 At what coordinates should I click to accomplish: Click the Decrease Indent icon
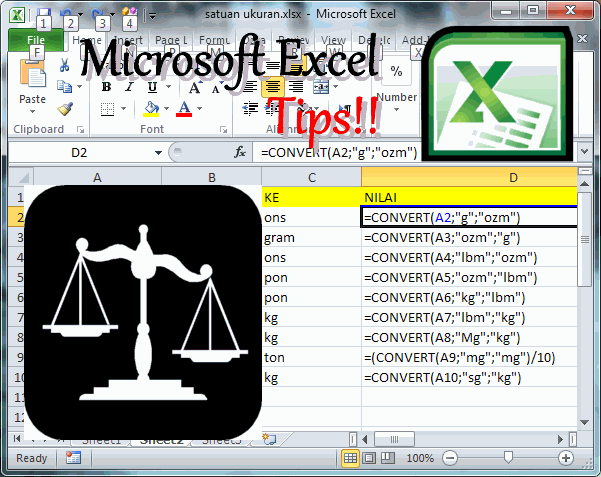tap(250, 109)
